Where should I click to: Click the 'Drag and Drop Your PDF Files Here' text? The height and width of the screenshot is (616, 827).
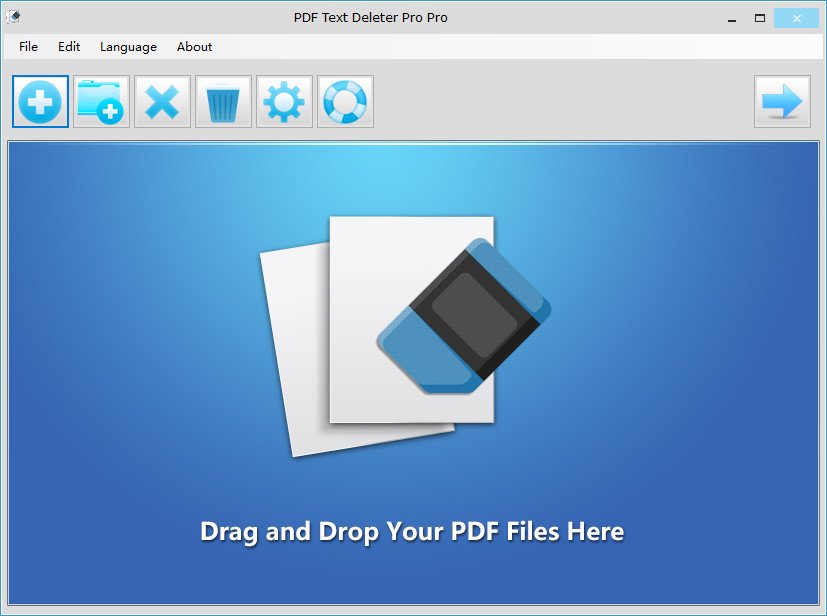pyautogui.click(x=412, y=531)
